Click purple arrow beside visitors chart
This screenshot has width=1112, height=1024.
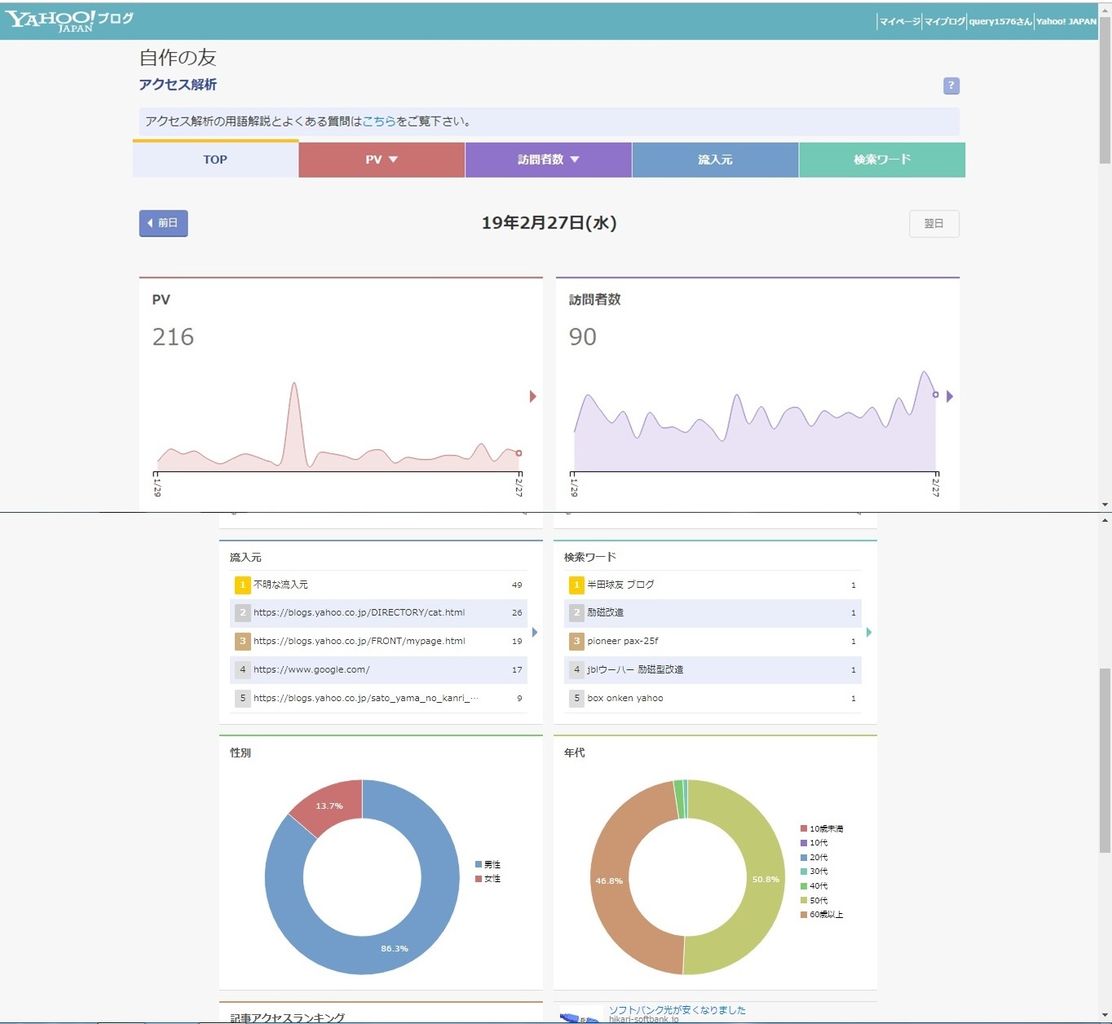[950, 396]
